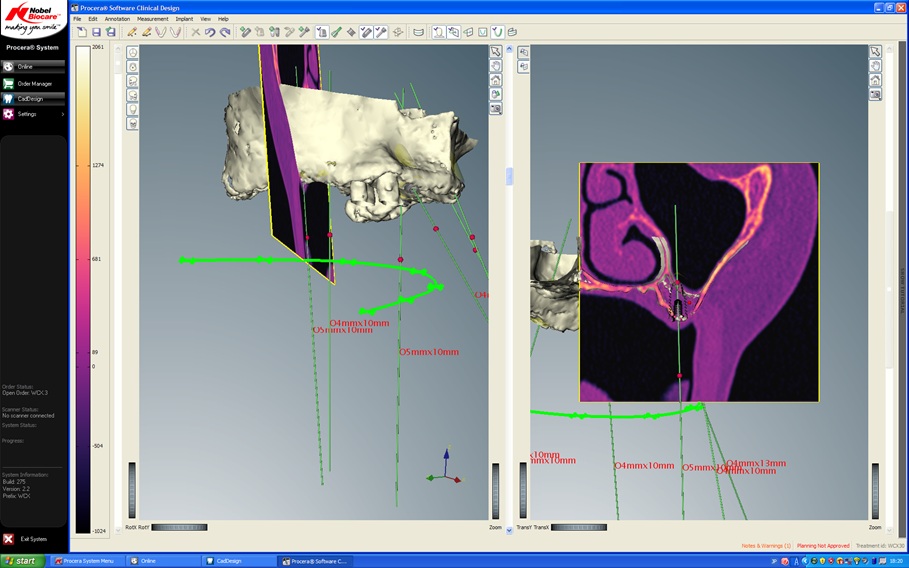This screenshot has height=568, width=909.
Task: Click the second circular view icon in left viewer
Action: click(133, 67)
